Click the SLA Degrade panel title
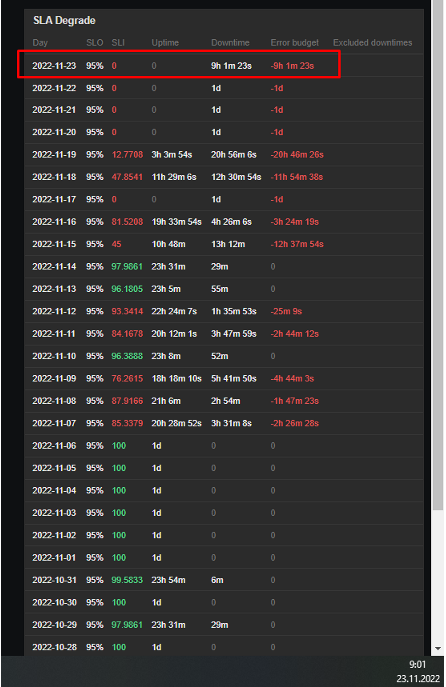Image resolution: width=446 pixels, height=687 pixels. point(64,21)
